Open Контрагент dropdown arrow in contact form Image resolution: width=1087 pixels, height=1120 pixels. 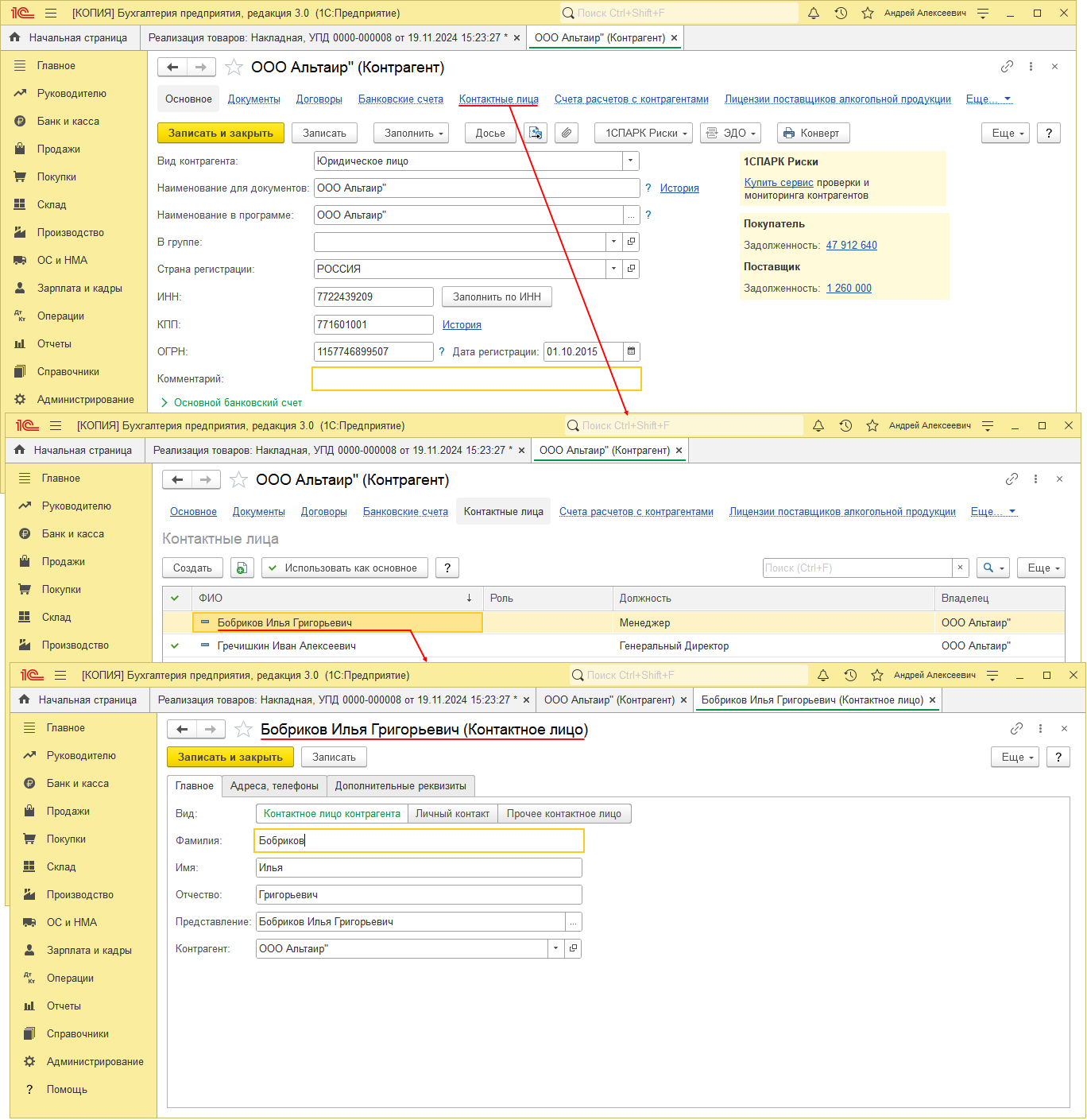click(x=555, y=948)
